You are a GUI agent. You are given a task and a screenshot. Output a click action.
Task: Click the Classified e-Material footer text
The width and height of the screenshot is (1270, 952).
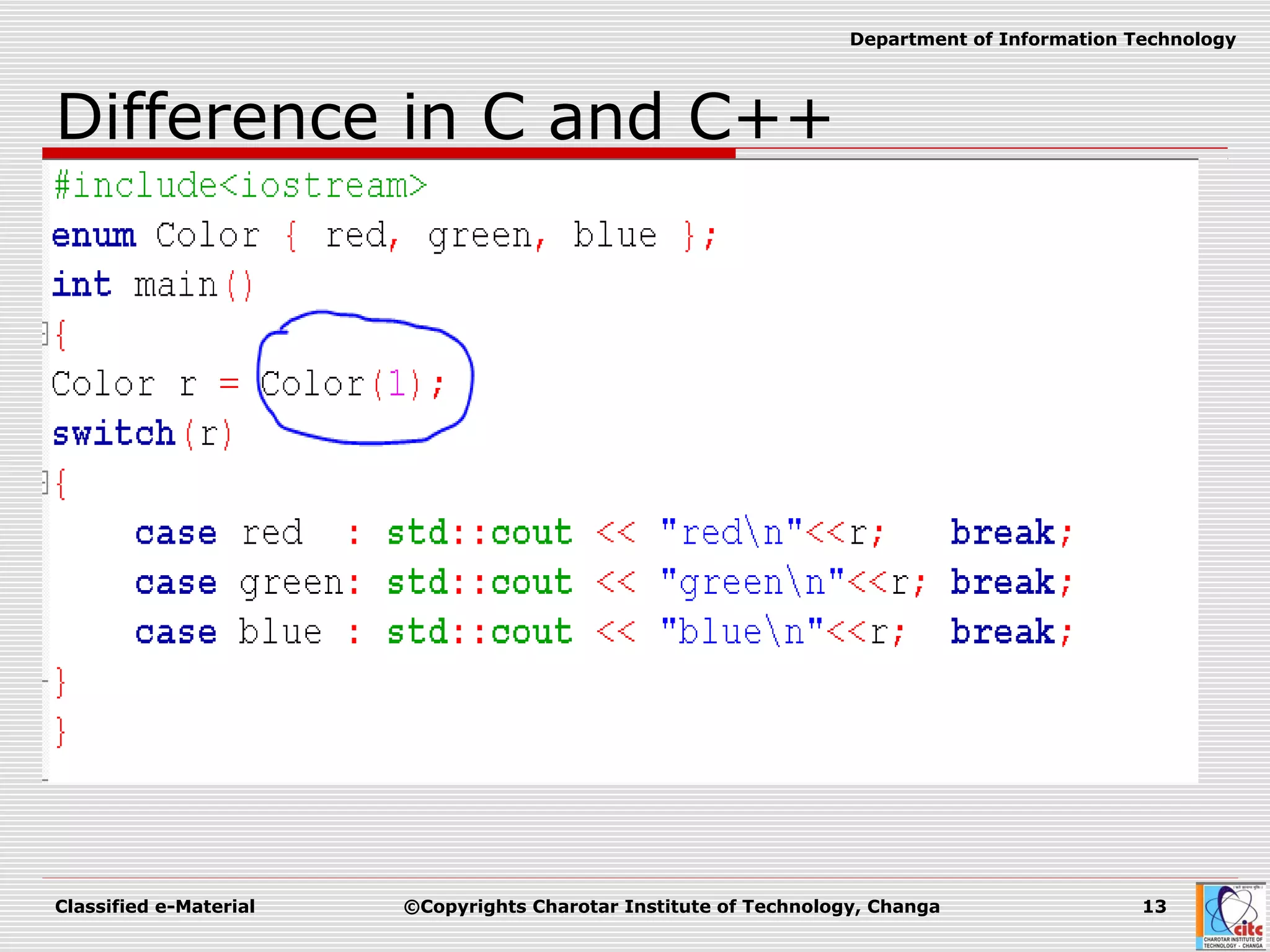point(155,906)
